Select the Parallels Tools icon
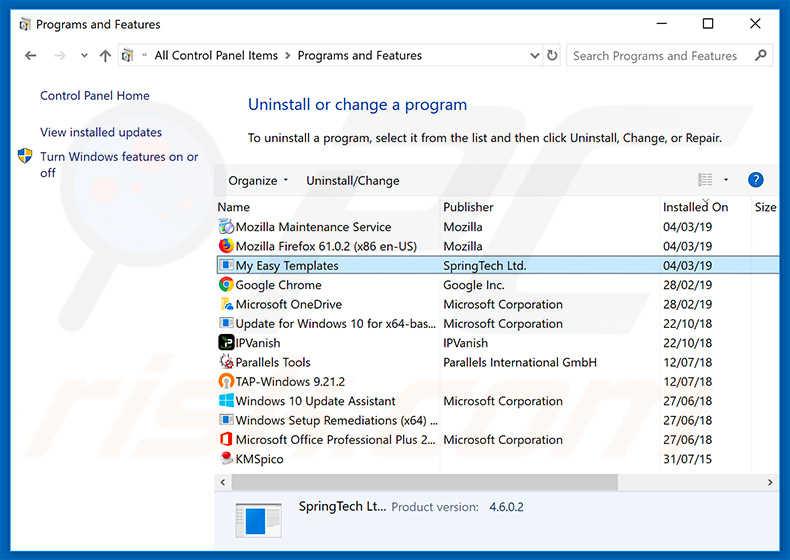 click(x=226, y=361)
